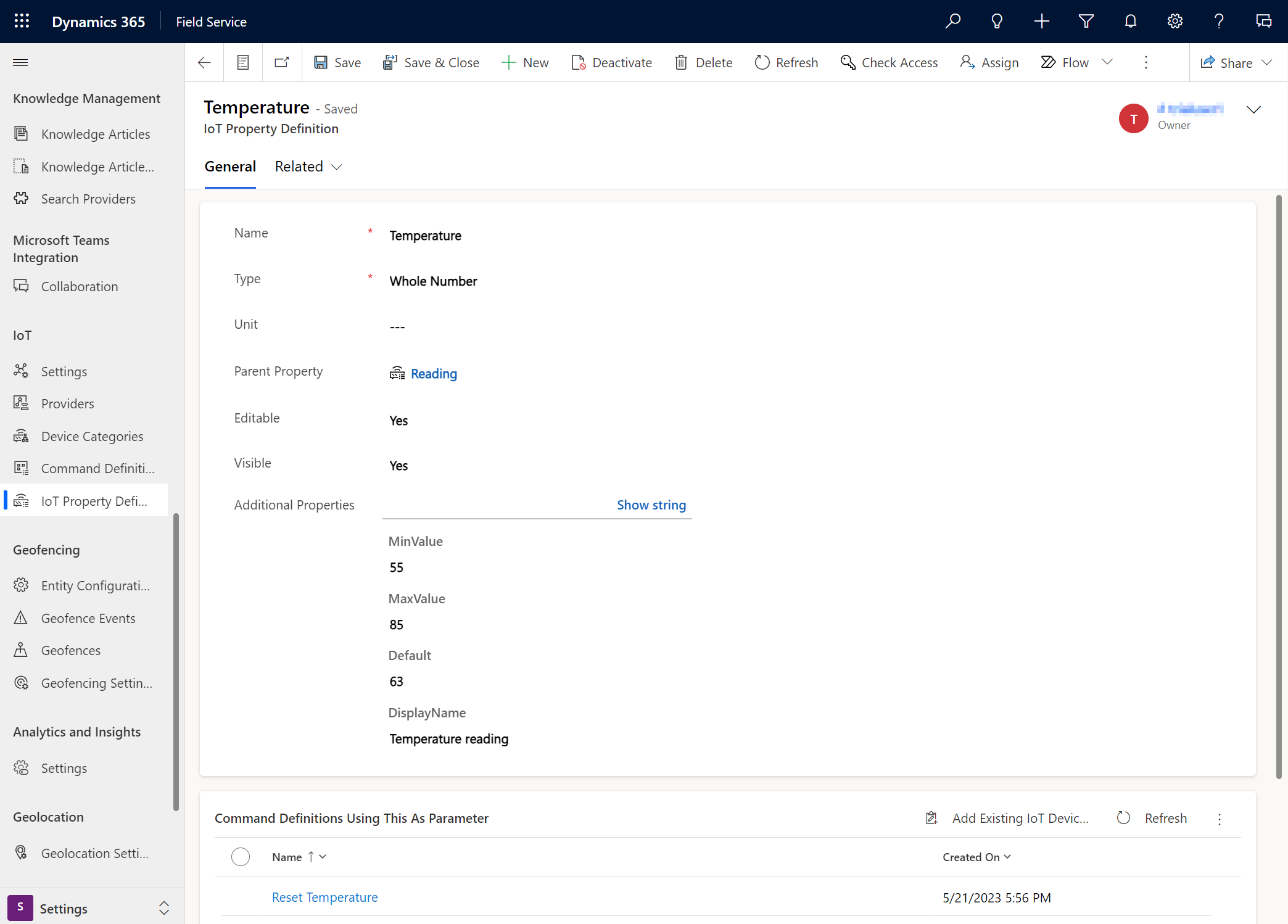Image resolution: width=1288 pixels, height=924 pixels.
Task: Click the Providers sidebar icon
Action: (21, 403)
